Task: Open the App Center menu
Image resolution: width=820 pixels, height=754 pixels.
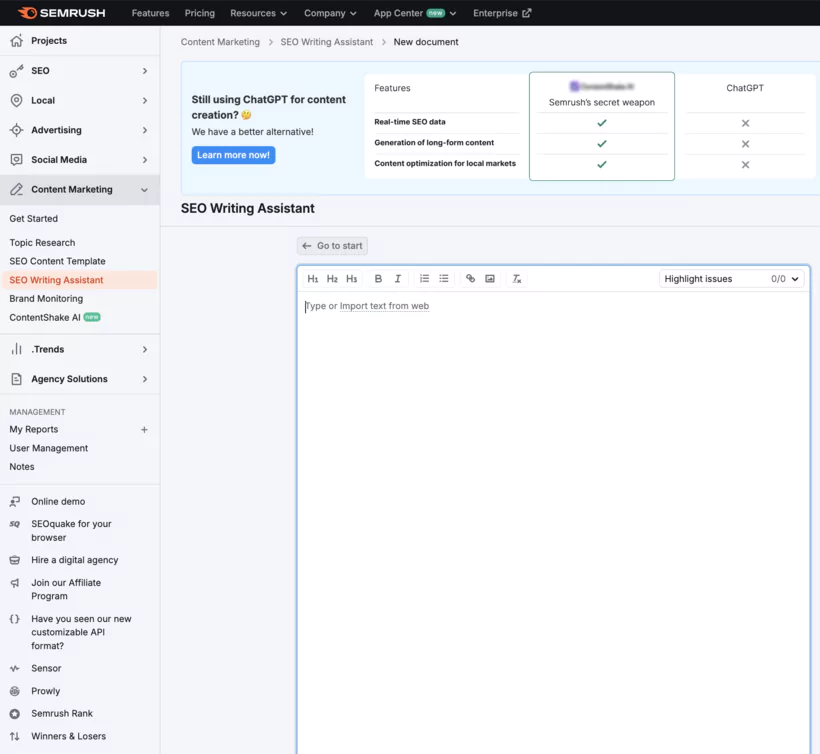Action: tap(412, 13)
